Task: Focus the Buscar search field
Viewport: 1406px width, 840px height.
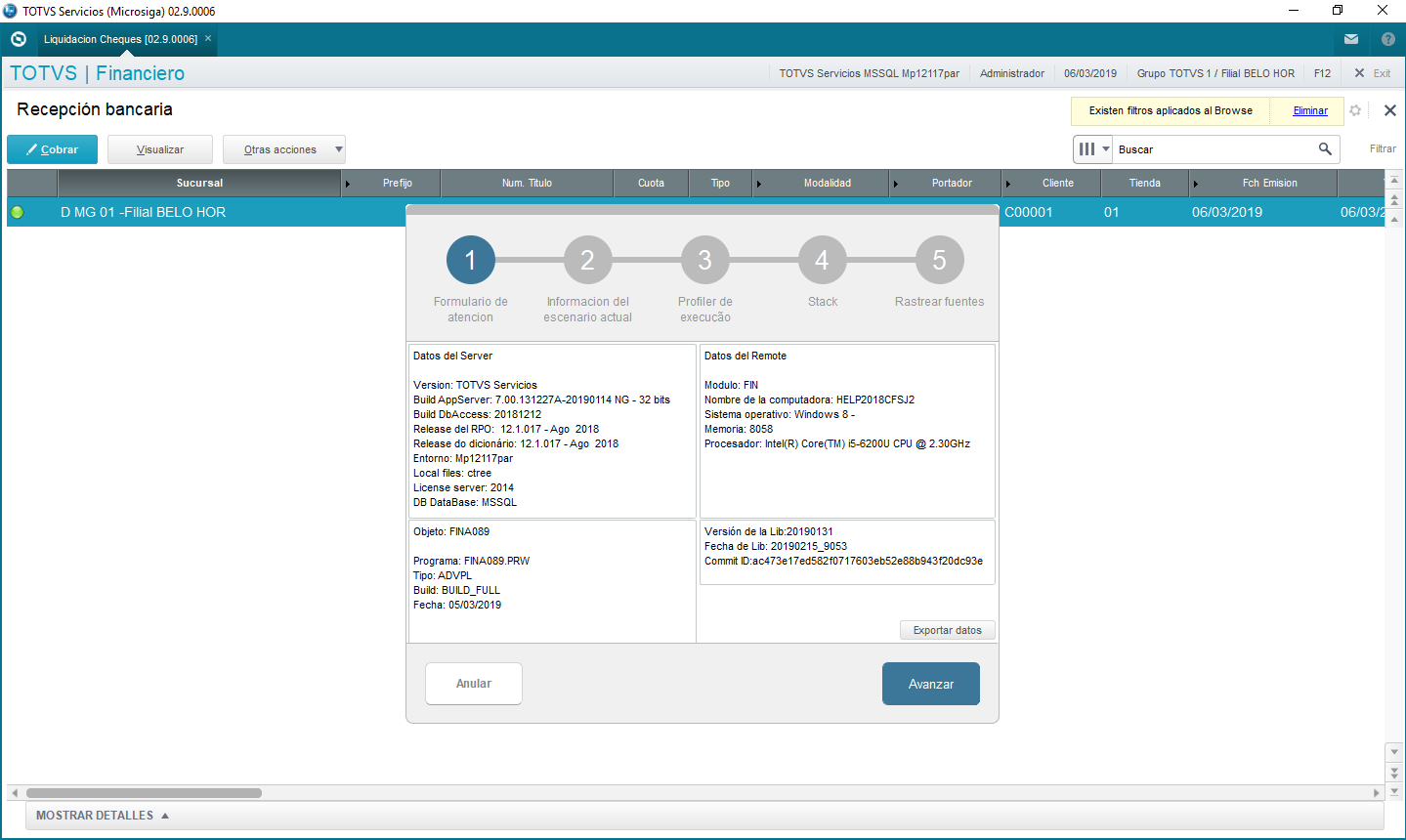Action: (x=1214, y=149)
